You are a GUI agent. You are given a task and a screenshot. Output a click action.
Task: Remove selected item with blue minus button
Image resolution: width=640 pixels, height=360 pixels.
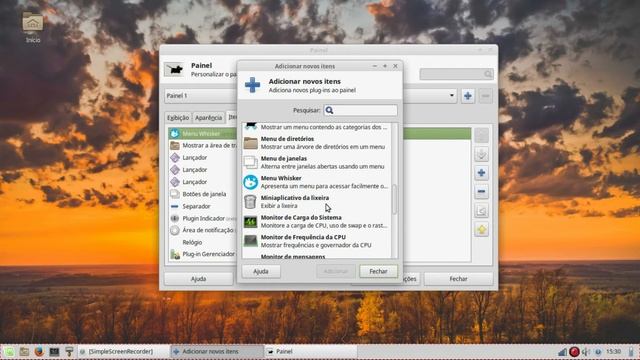tap(481, 191)
